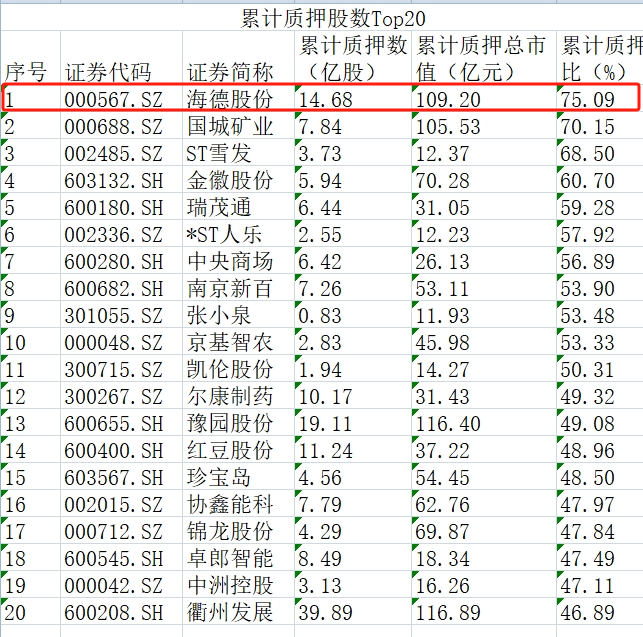Select the cell with value 45.98
643x637 pixels.
[x=484, y=342]
